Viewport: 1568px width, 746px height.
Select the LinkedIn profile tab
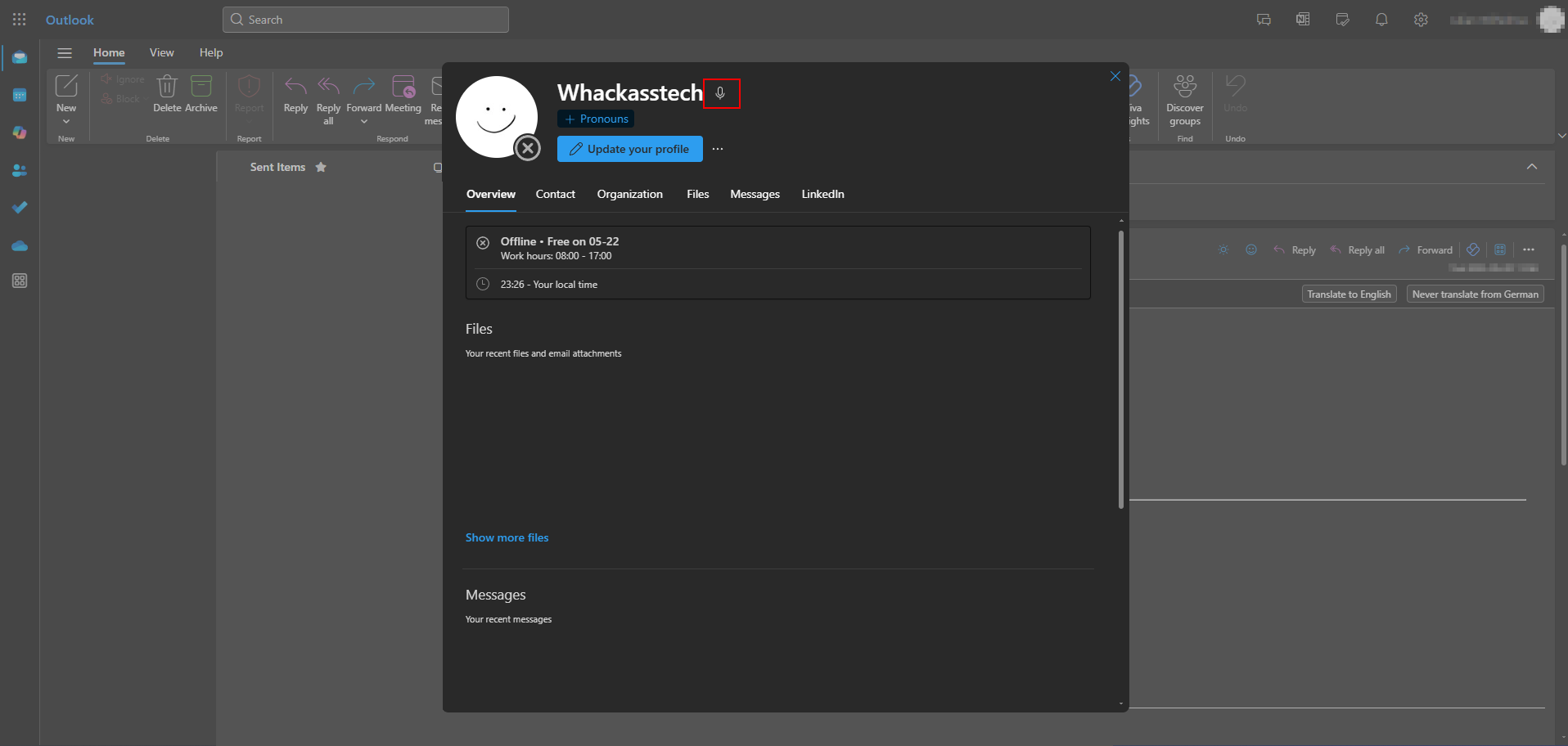click(823, 195)
